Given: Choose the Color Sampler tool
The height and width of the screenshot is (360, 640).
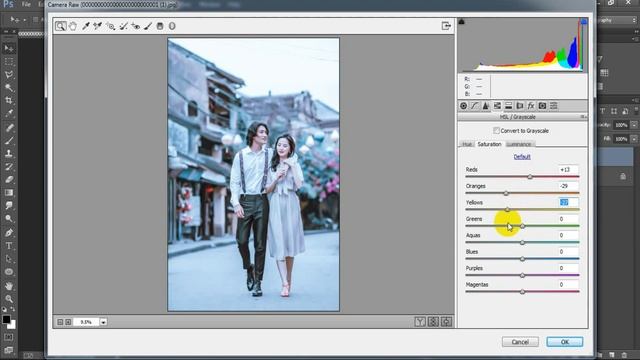Looking at the screenshot, I should click(98, 26).
